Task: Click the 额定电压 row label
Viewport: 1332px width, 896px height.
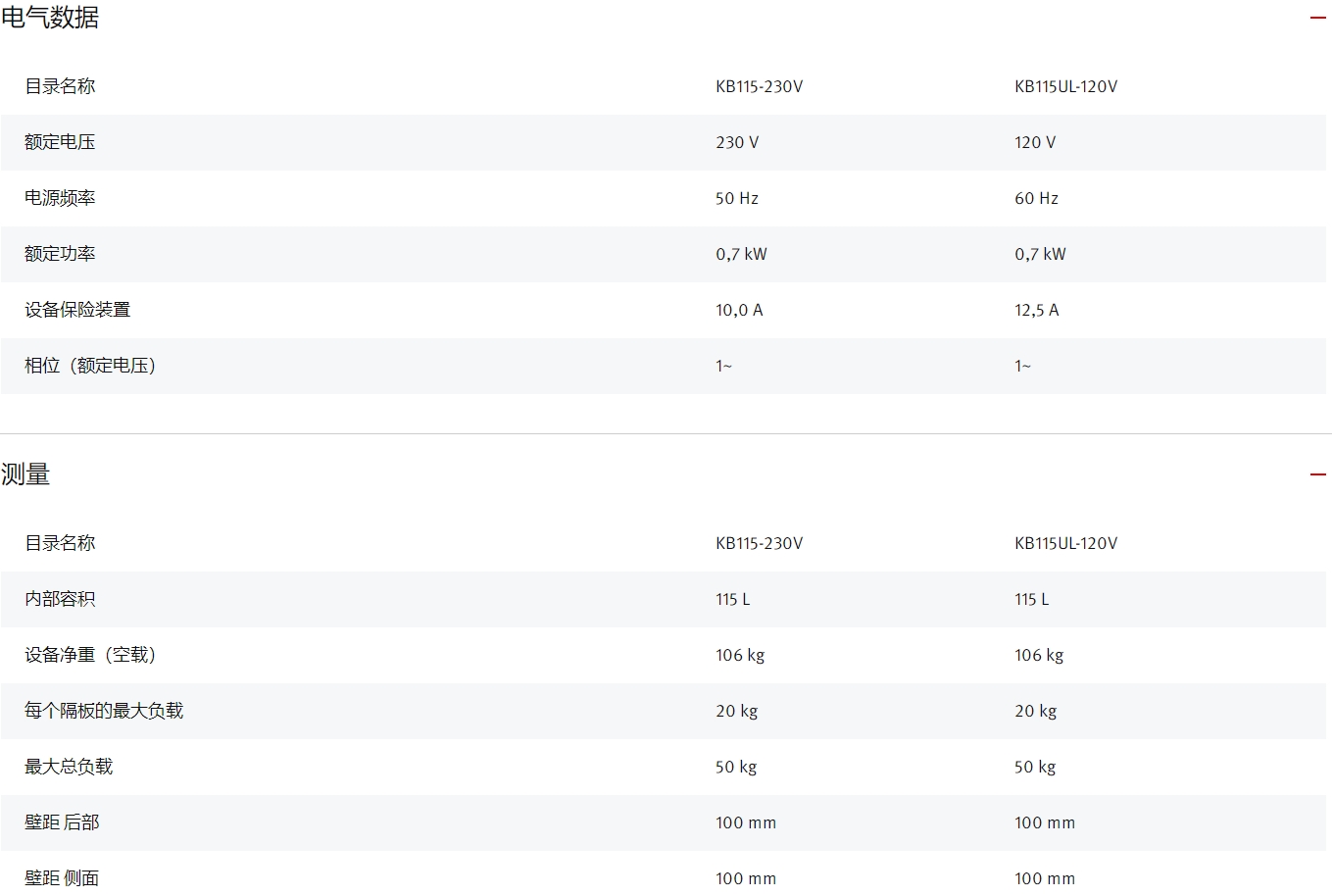Action: coord(60,142)
